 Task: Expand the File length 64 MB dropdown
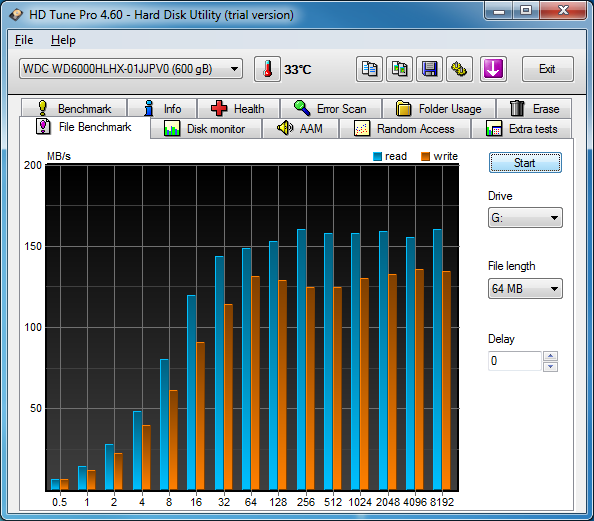tap(525, 289)
